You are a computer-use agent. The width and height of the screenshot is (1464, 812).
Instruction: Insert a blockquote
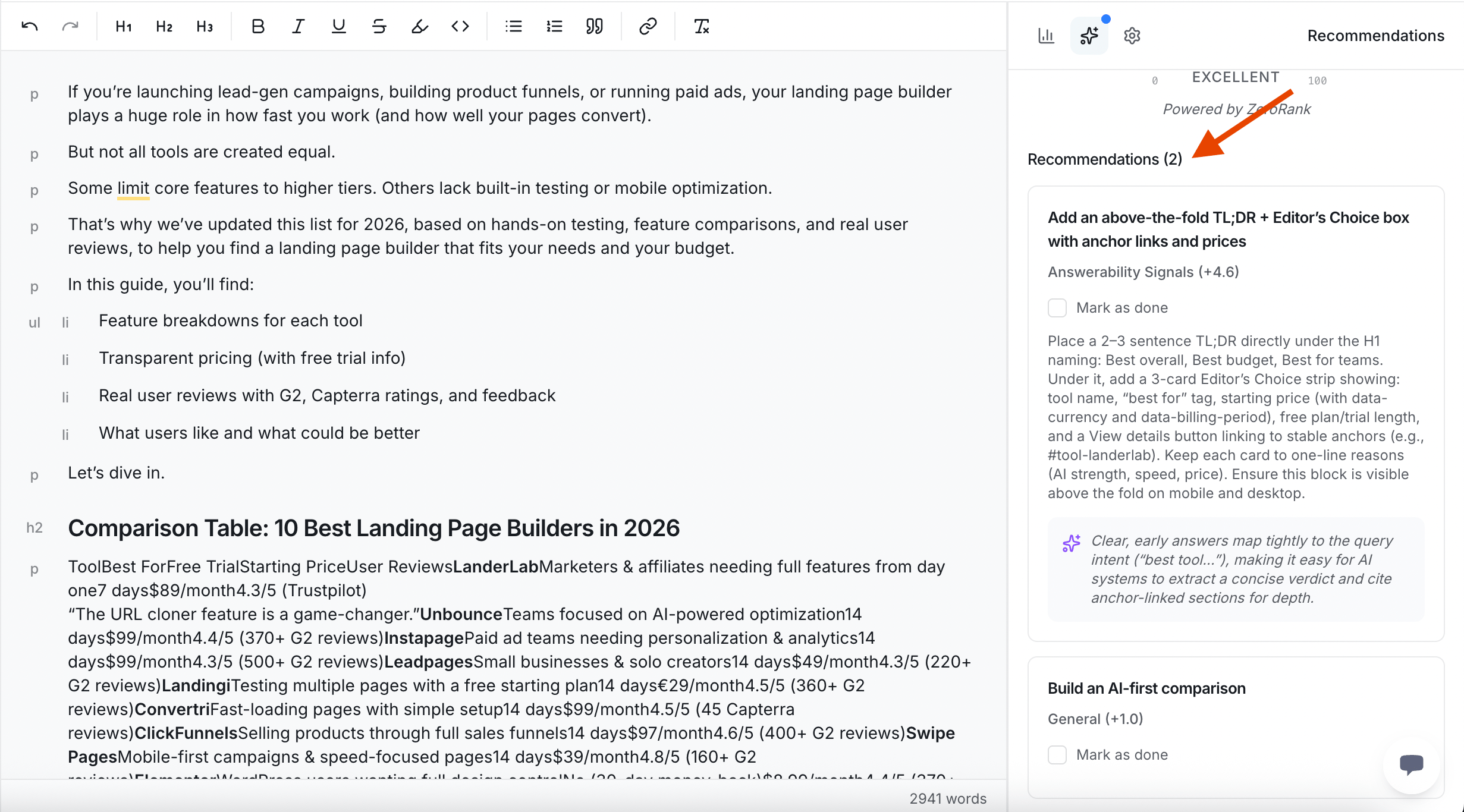coord(595,27)
